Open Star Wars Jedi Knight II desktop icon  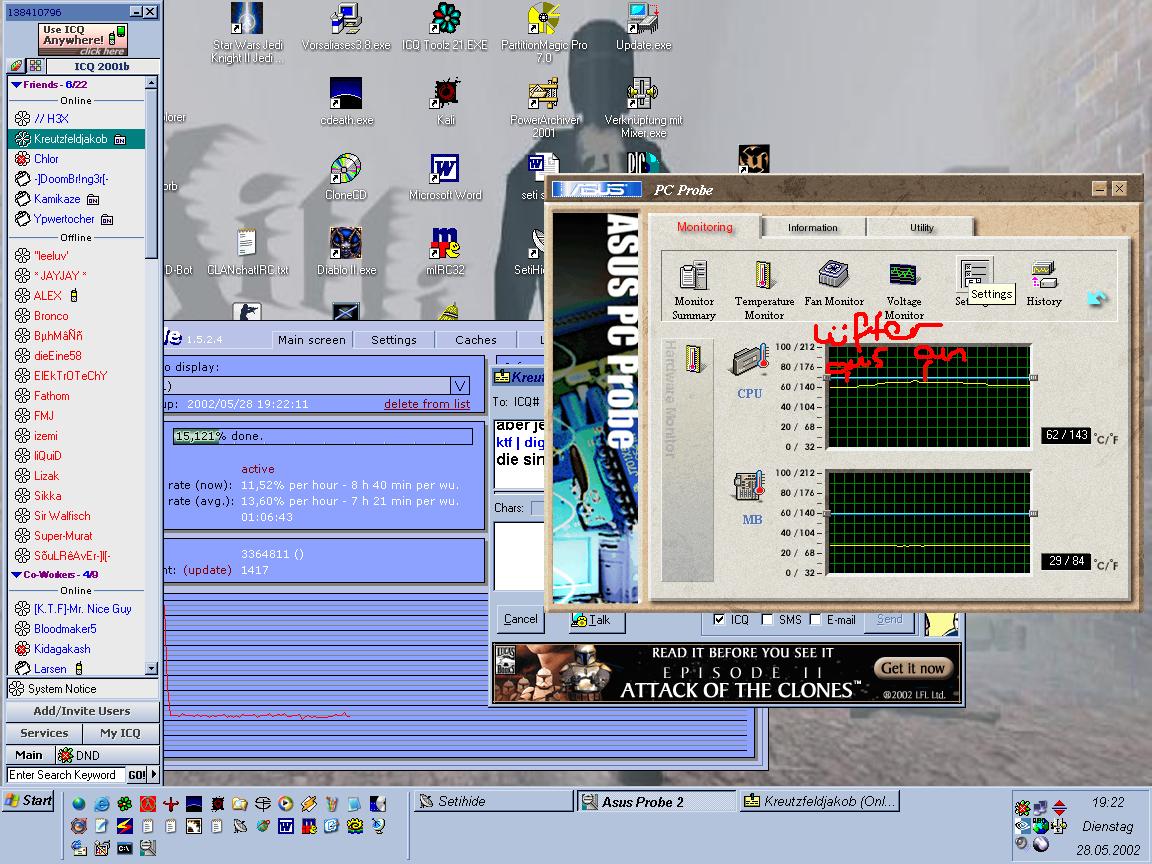point(247,32)
